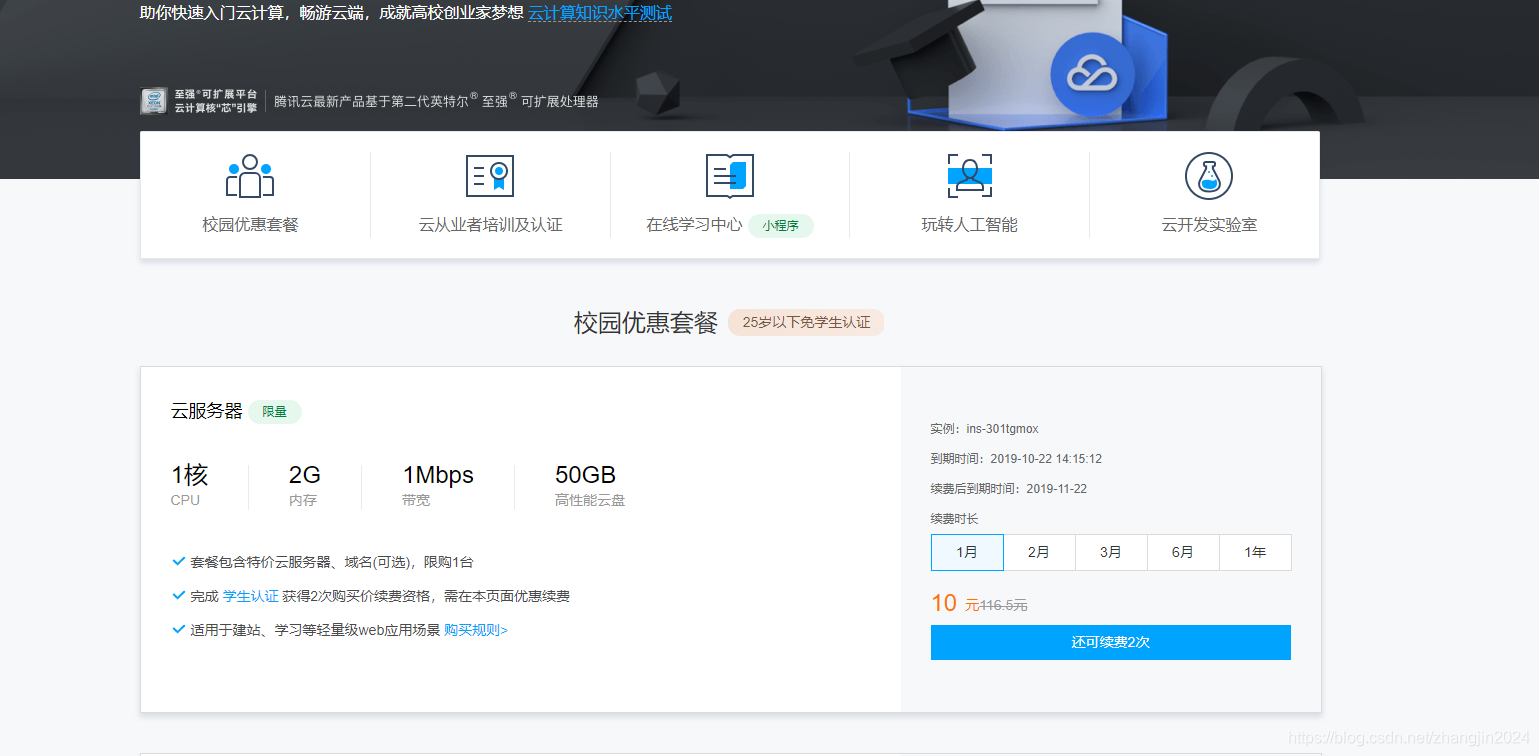Open the 云开发实验室 navigation label
This screenshot has height=756, width=1539.
tap(1209, 225)
